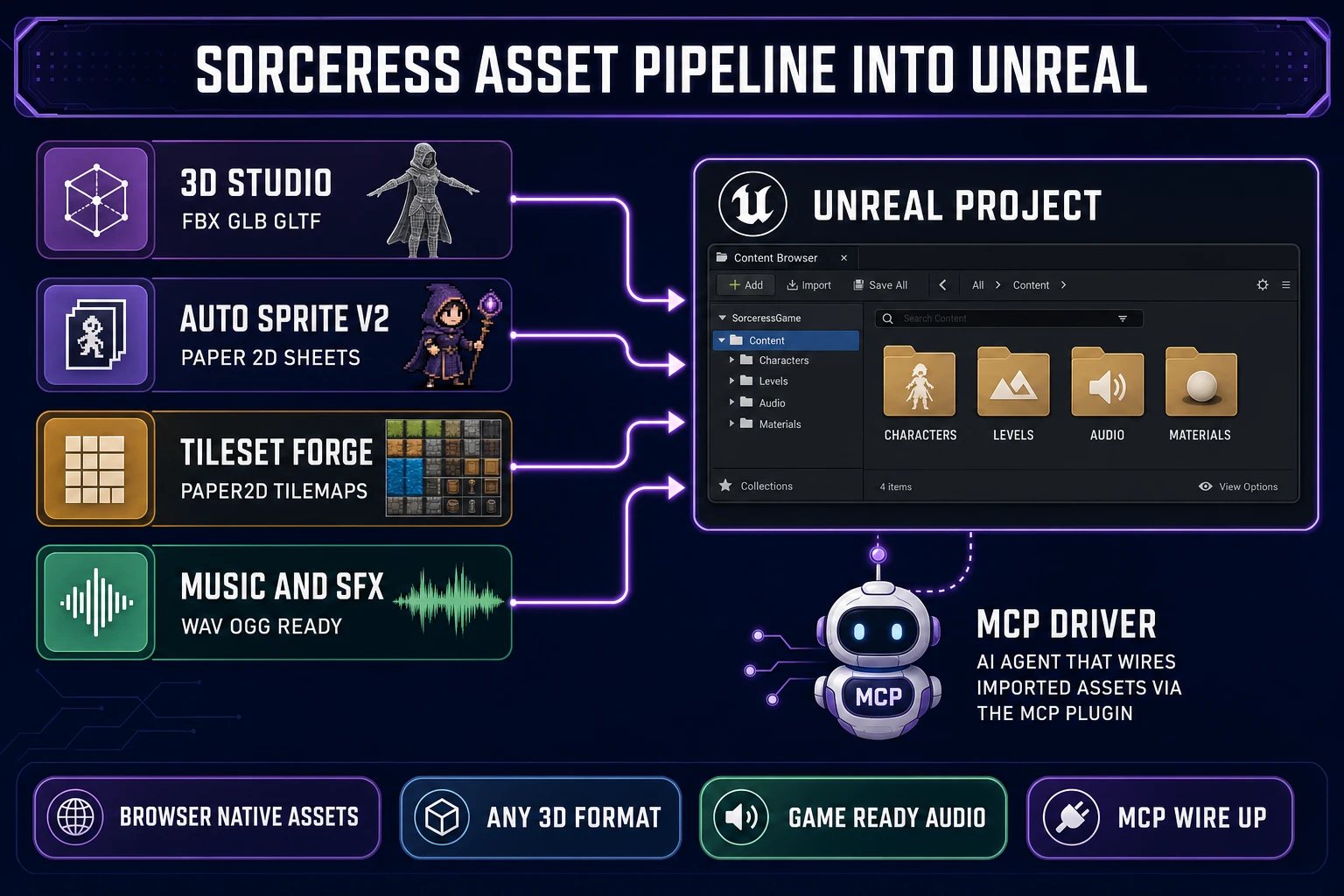Click the green audio waveform graphic
Screen dimensions: 1344x896
(449, 600)
